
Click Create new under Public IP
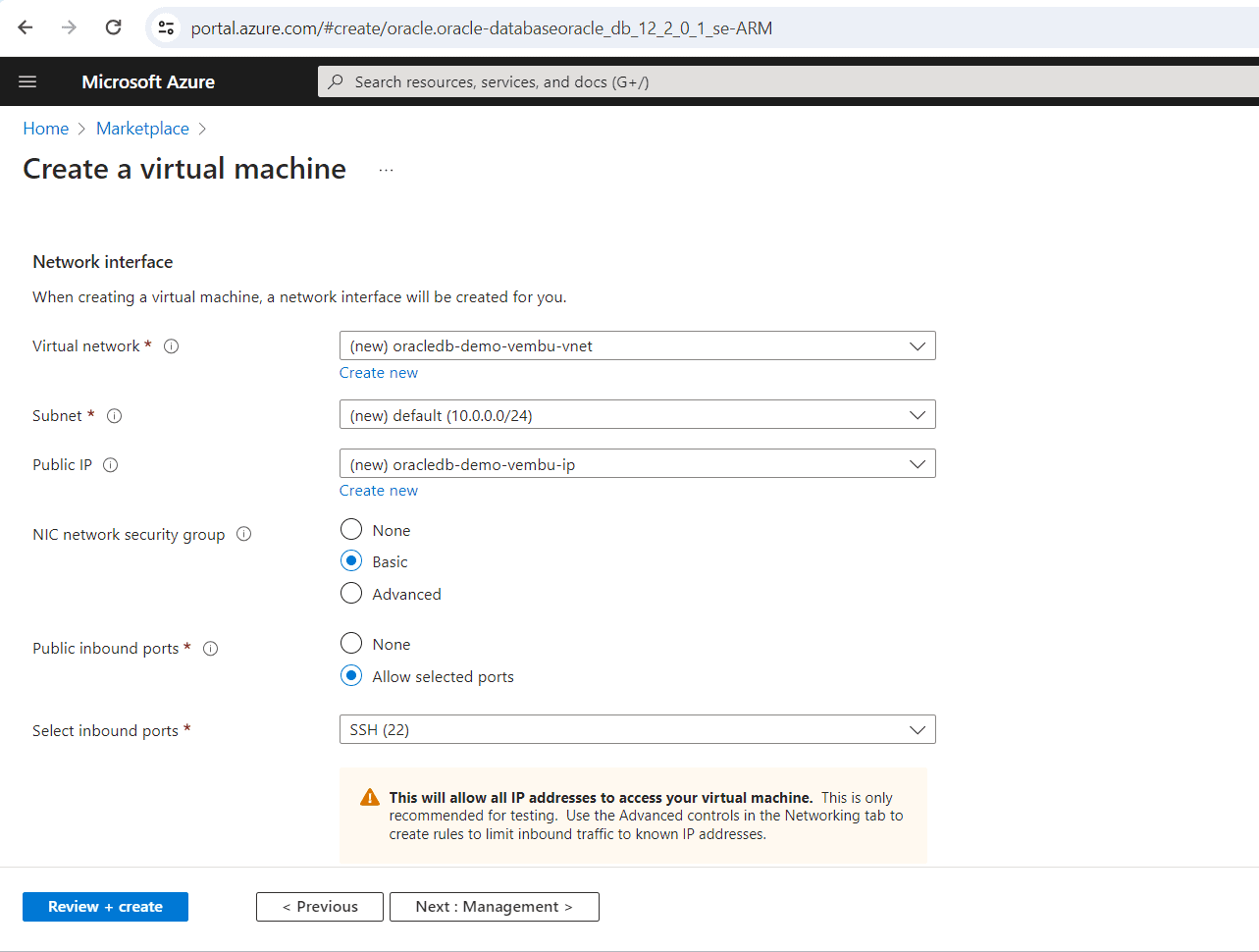379,491
